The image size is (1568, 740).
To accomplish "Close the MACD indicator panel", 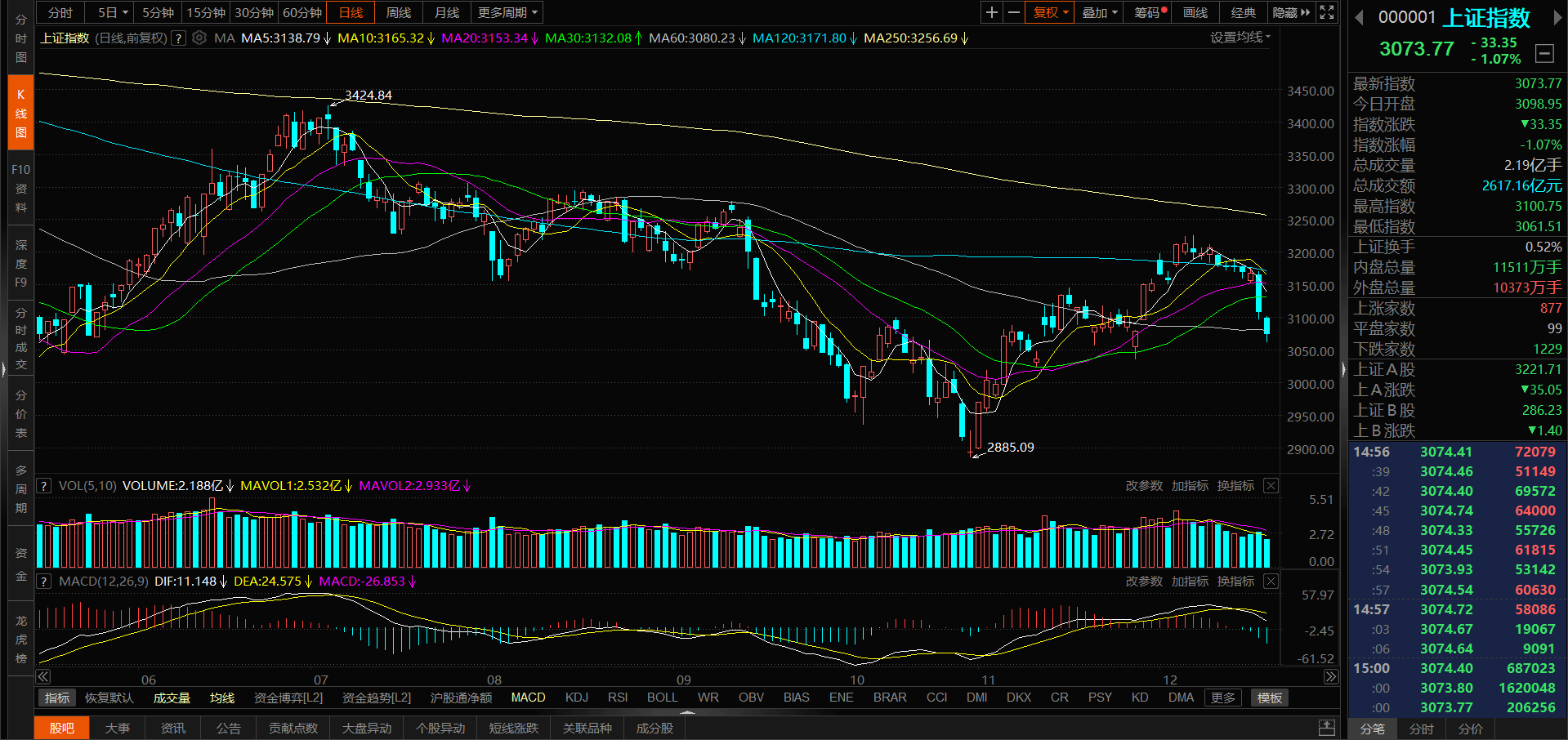I will [x=1271, y=582].
